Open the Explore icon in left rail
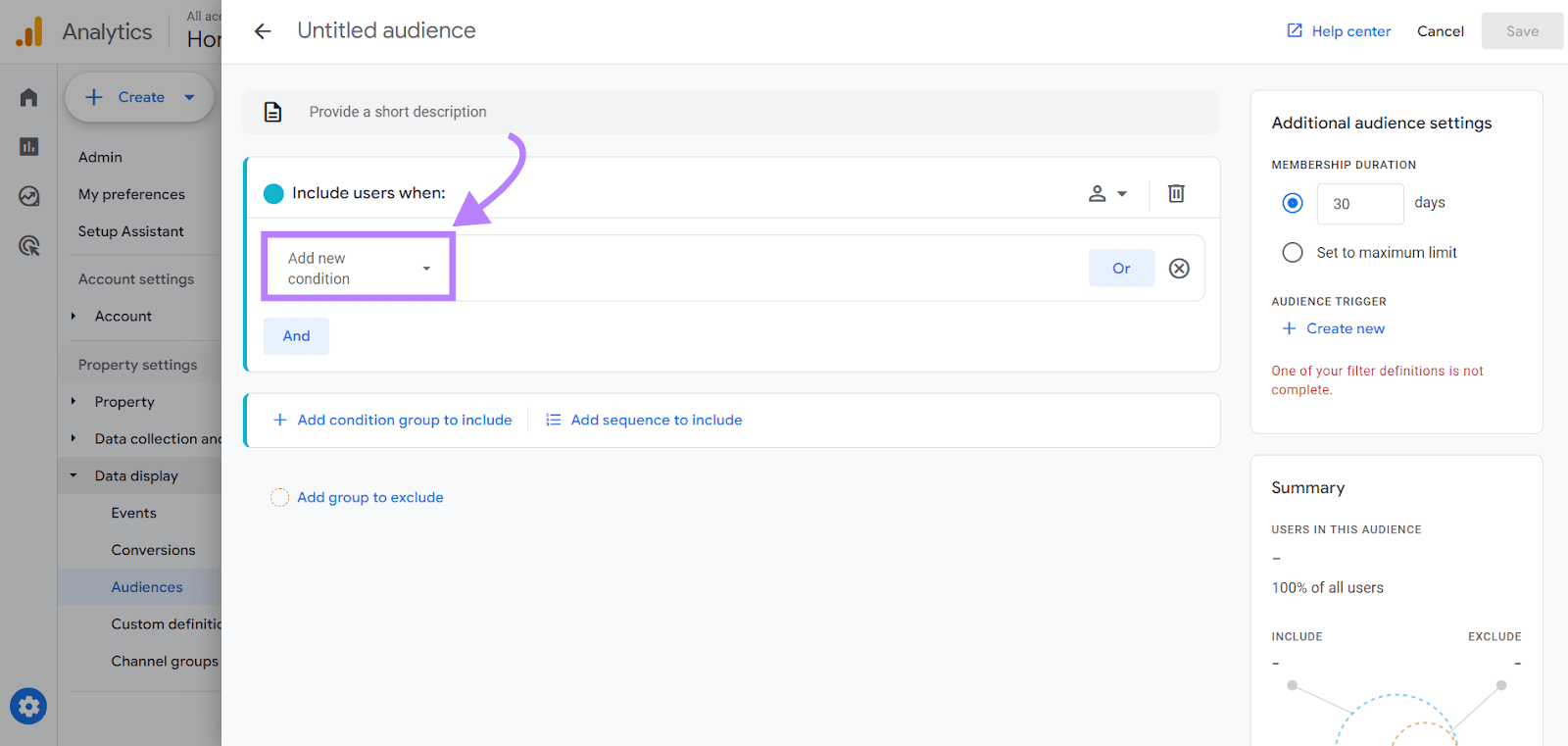The width and height of the screenshot is (1568, 746). point(28,196)
